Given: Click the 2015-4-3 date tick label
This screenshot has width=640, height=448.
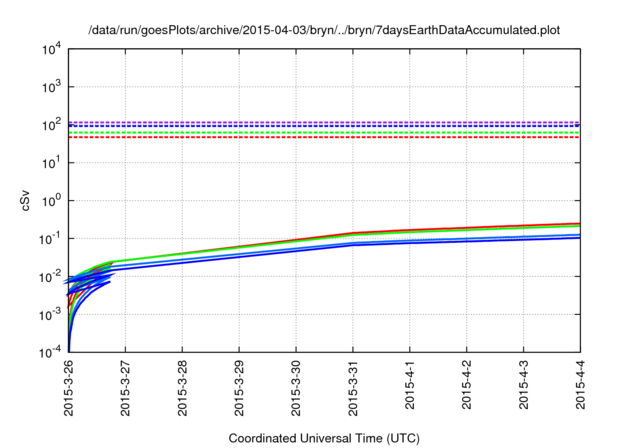Looking at the screenshot, I should 524,384.
